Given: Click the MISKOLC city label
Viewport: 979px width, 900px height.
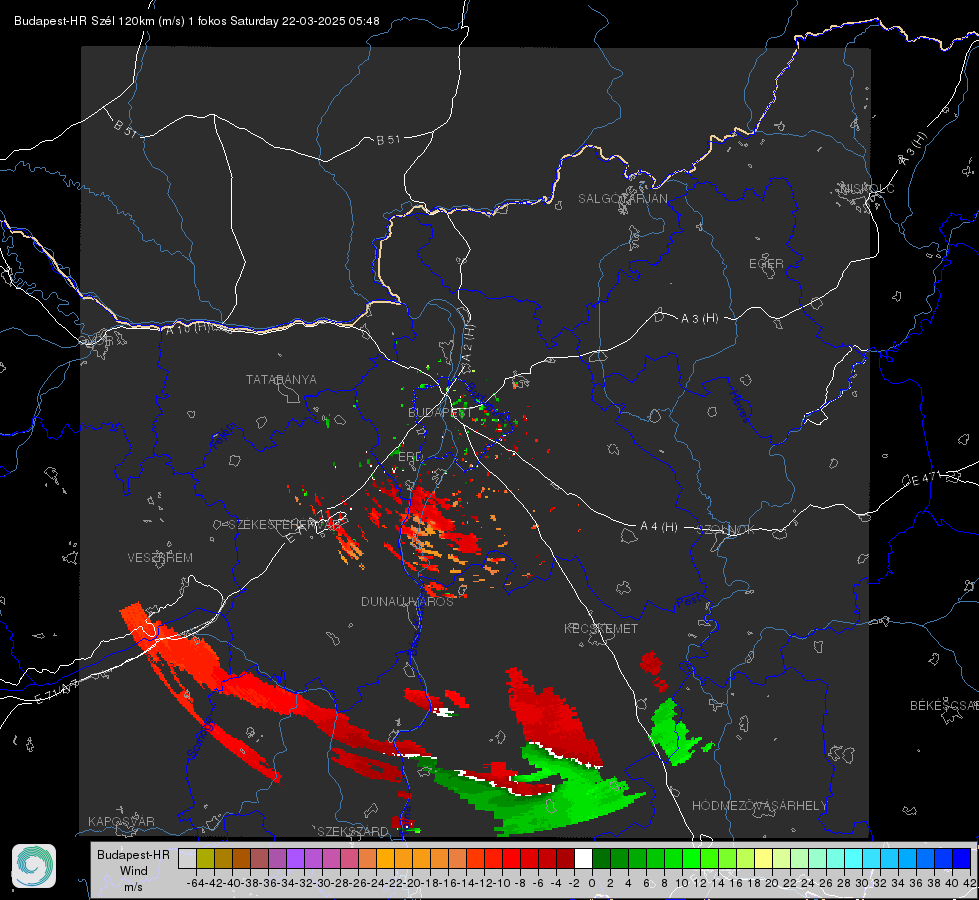Looking at the screenshot, I should click(867, 189).
